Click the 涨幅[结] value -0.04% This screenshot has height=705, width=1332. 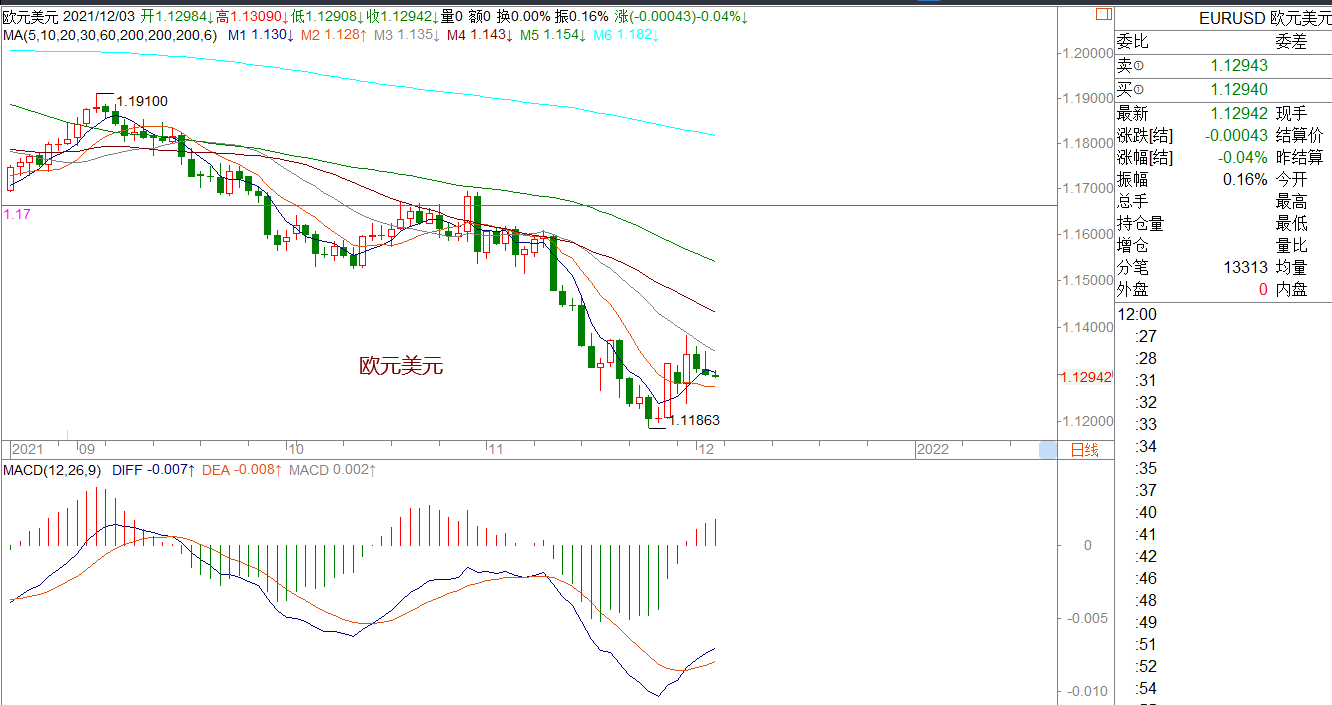point(1243,158)
